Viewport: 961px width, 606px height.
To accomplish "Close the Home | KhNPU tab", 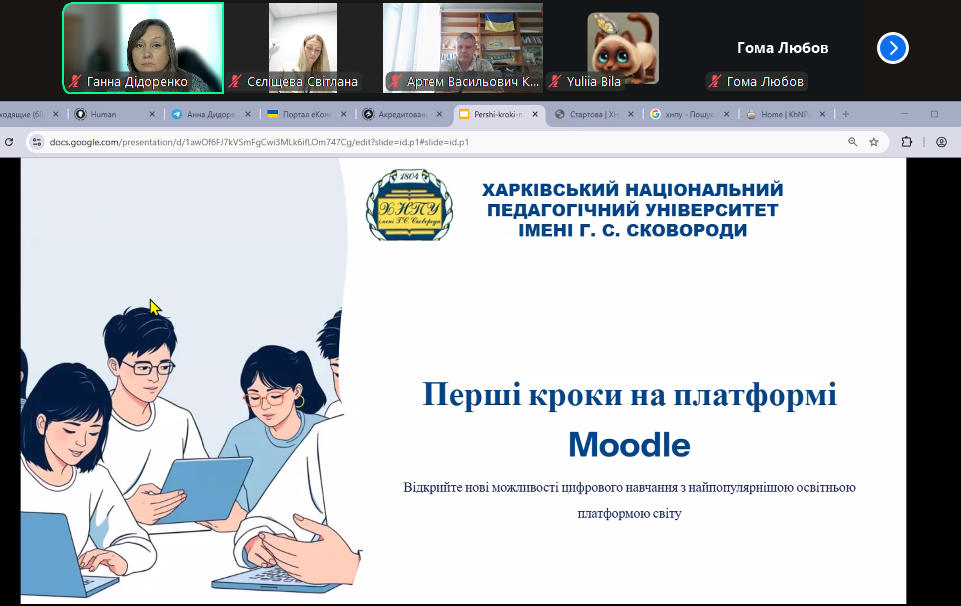I will [822, 114].
